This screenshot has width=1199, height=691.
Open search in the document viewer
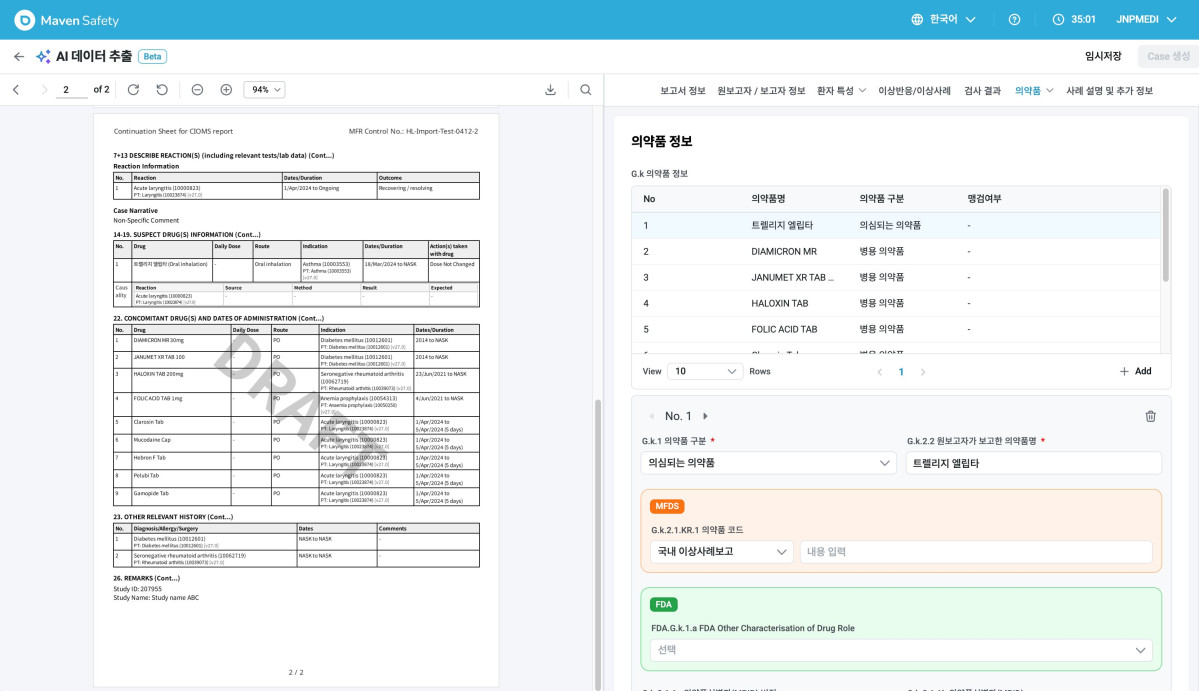point(586,89)
